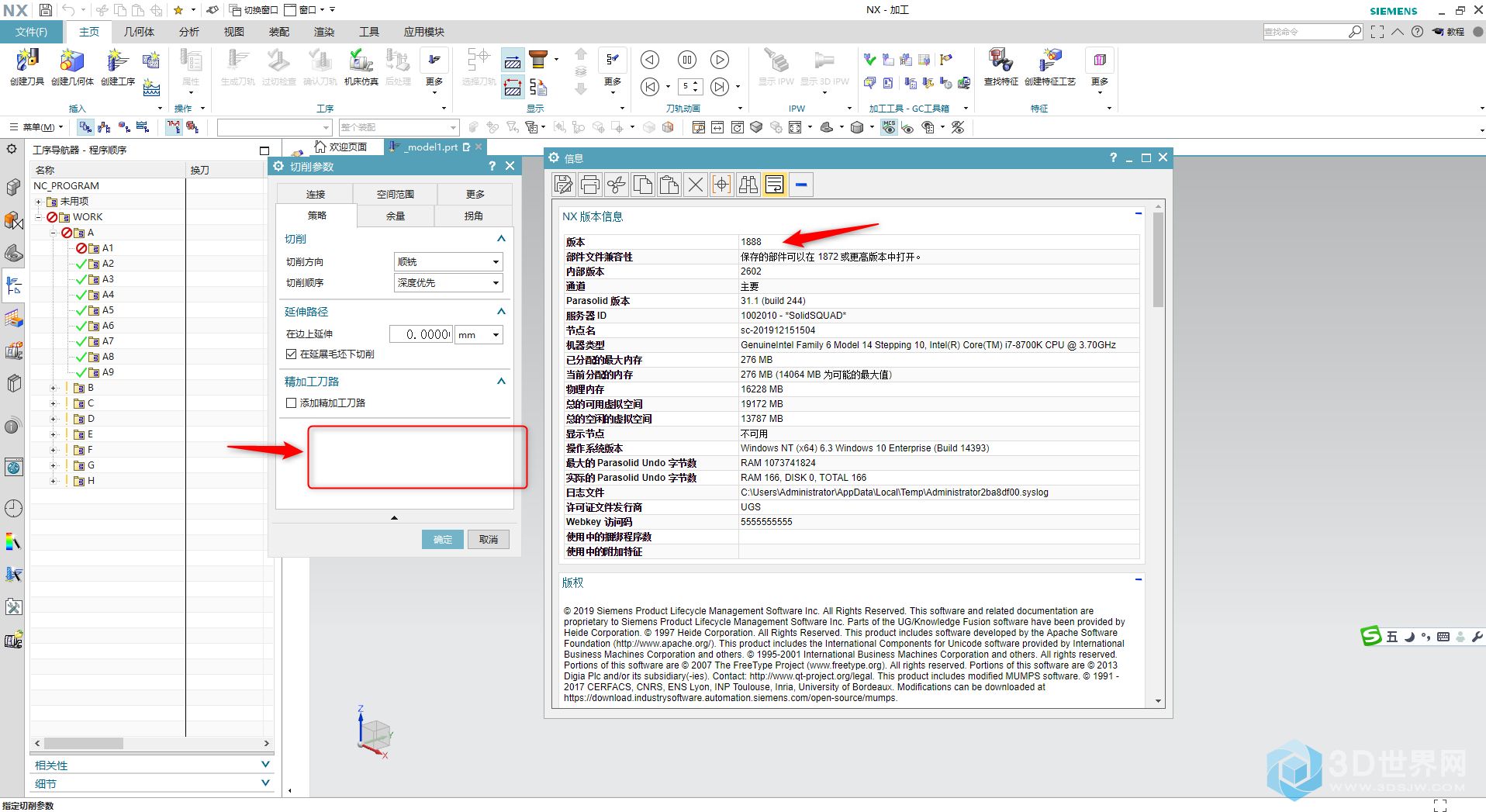Click the 信息 window vertical scrollbar
Image resolution: width=1486 pixels, height=812 pixels.
[x=1158, y=261]
